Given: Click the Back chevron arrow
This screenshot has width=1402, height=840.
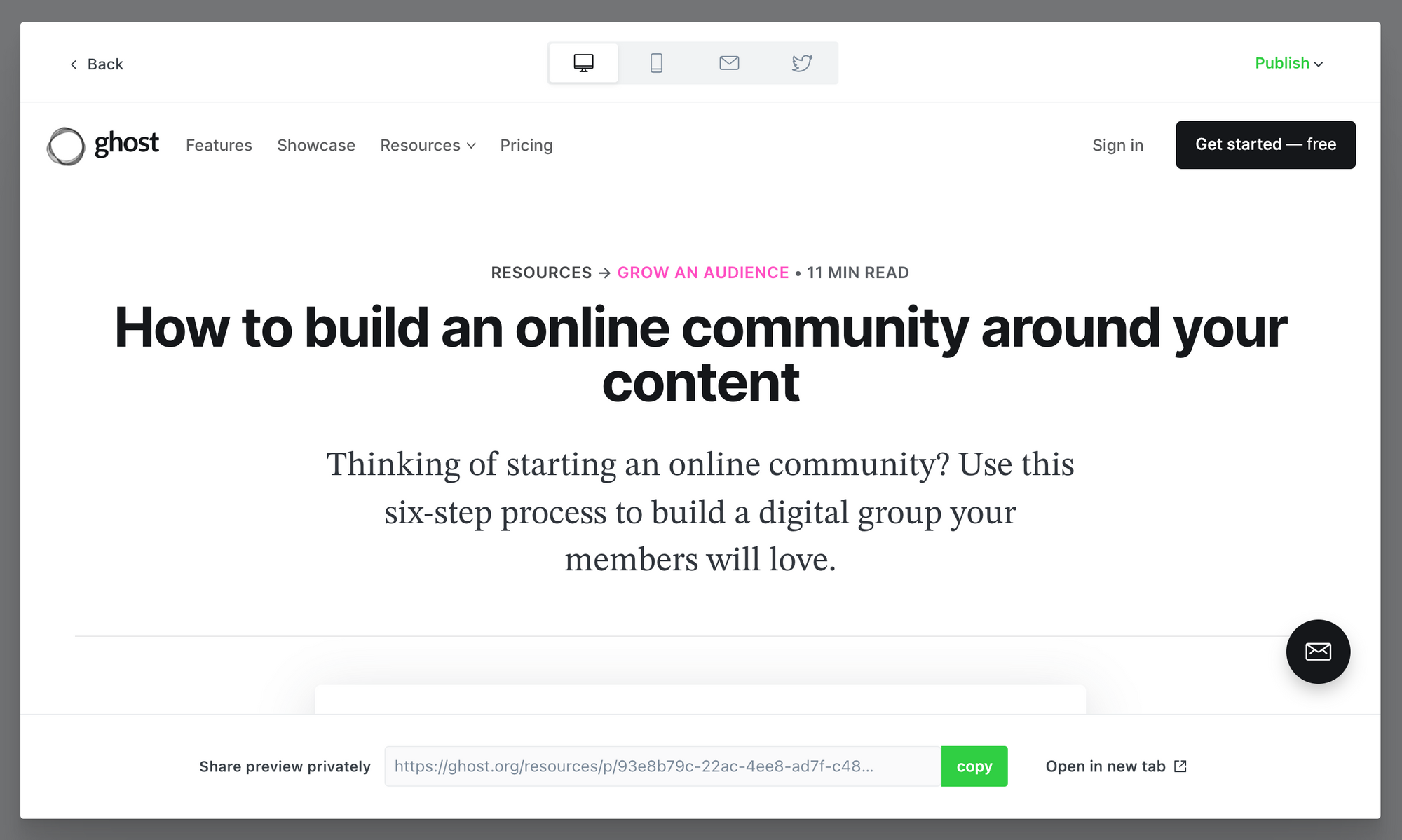Looking at the screenshot, I should [x=74, y=64].
